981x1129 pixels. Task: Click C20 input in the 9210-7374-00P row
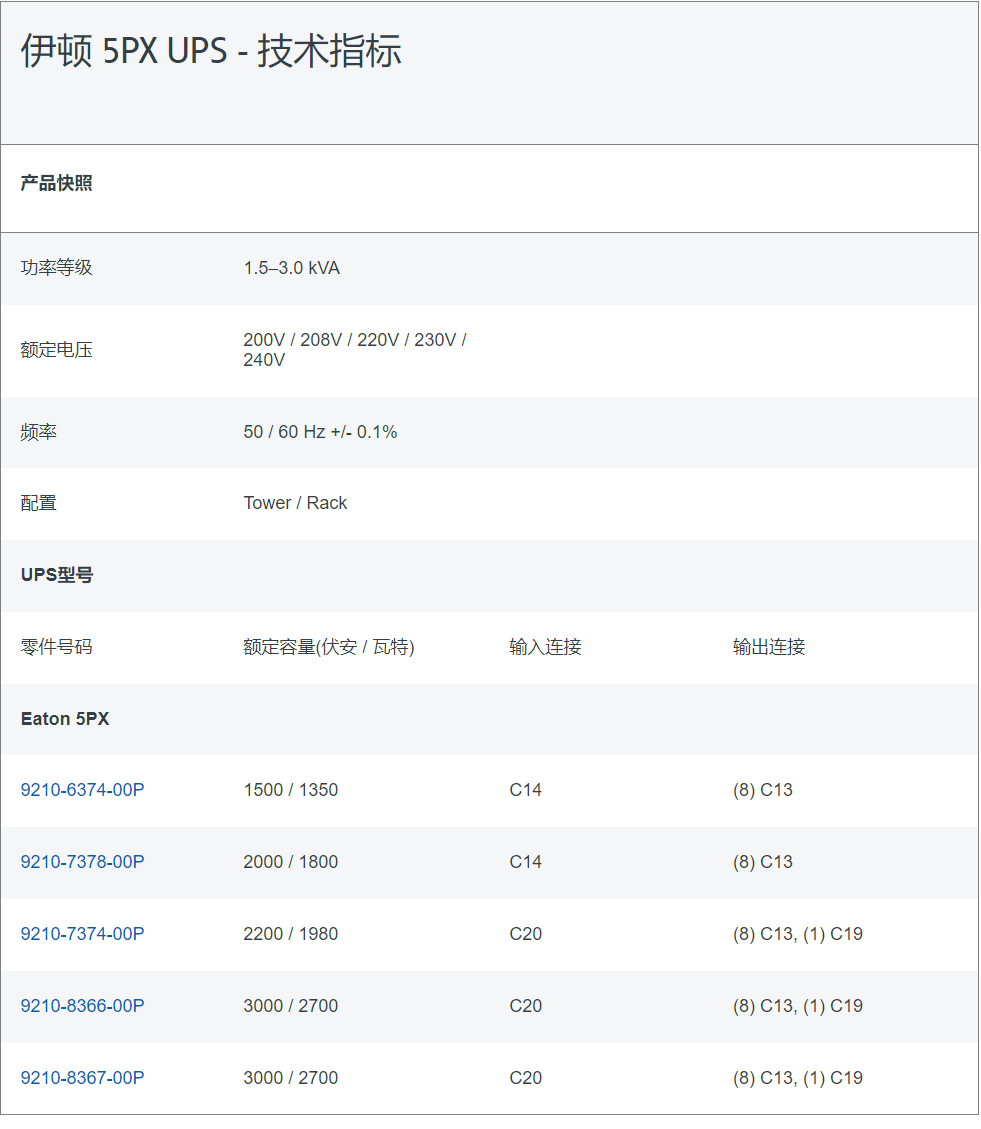tap(526, 934)
